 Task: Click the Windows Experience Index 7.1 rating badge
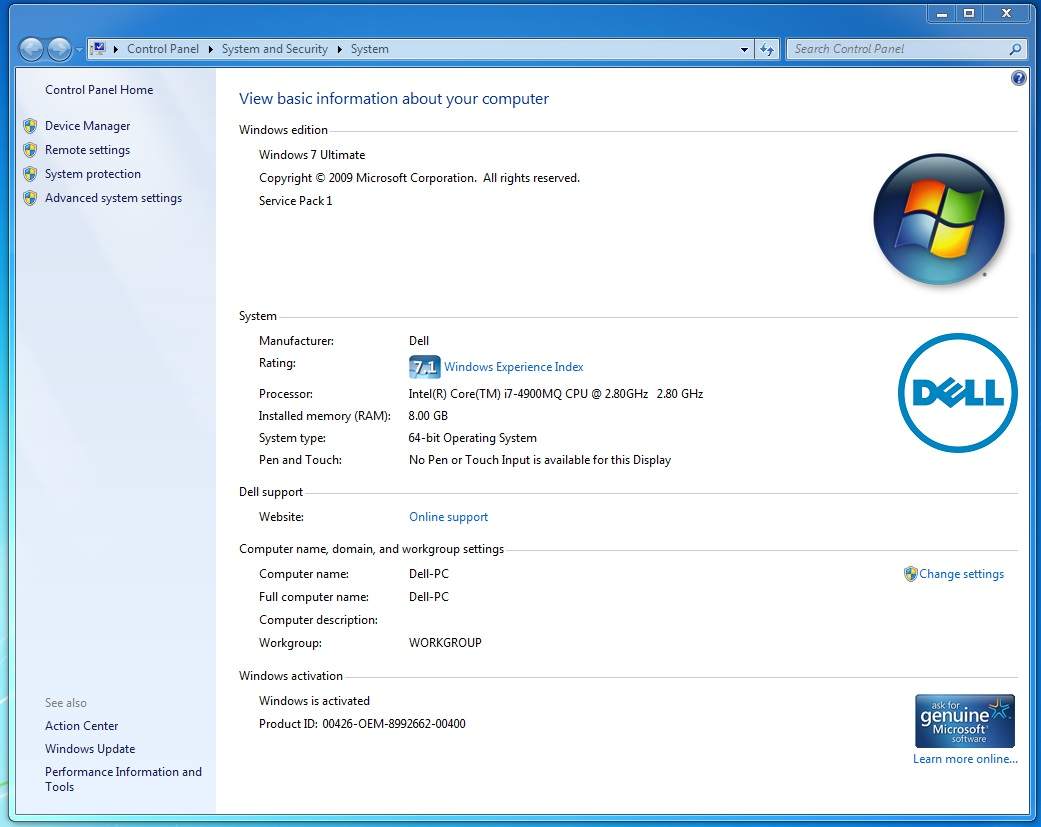(424, 367)
